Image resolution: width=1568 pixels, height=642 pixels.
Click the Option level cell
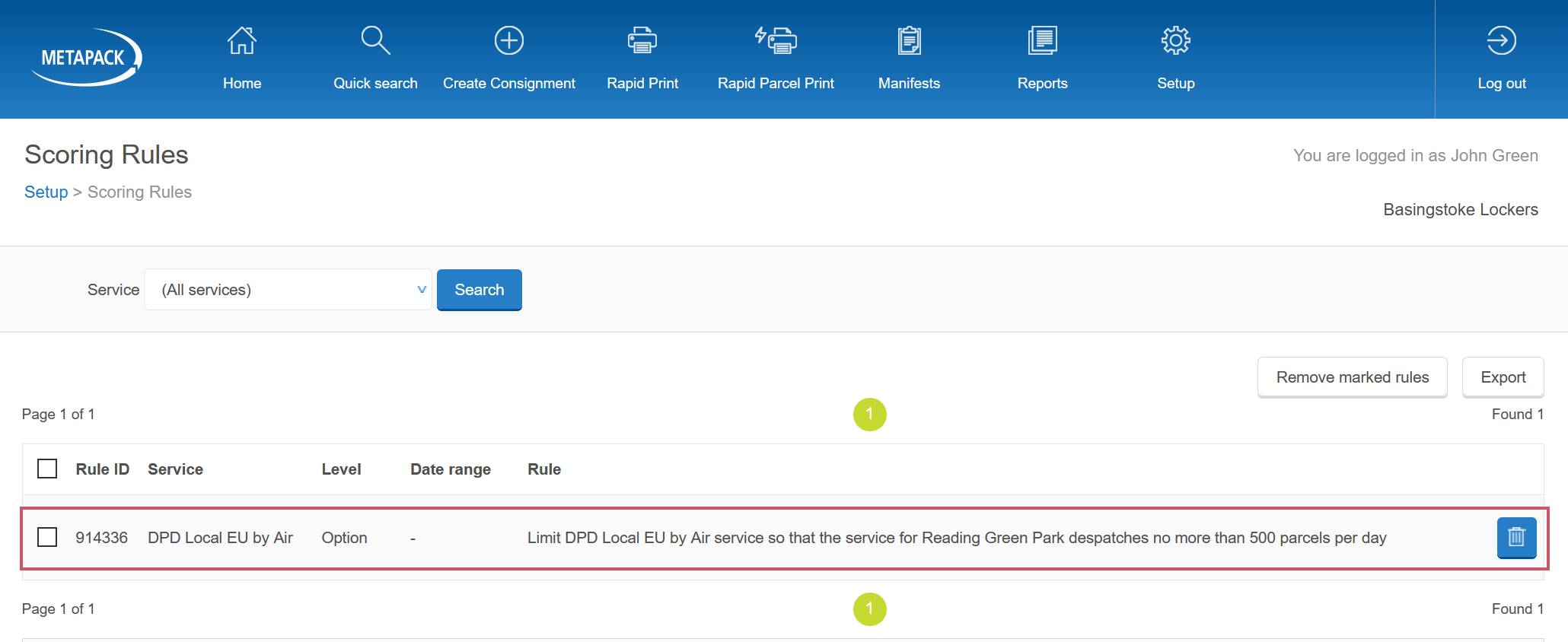pos(344,538)
